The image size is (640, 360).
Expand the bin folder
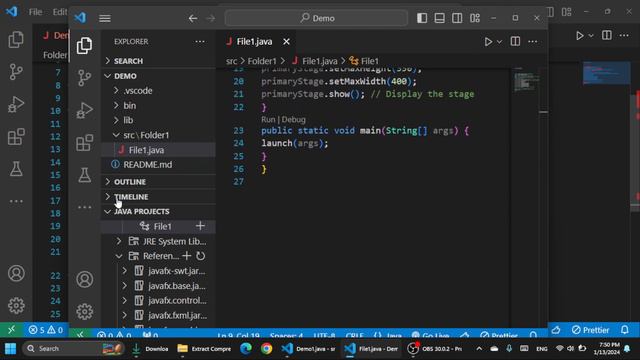click(x=158, y=105)
